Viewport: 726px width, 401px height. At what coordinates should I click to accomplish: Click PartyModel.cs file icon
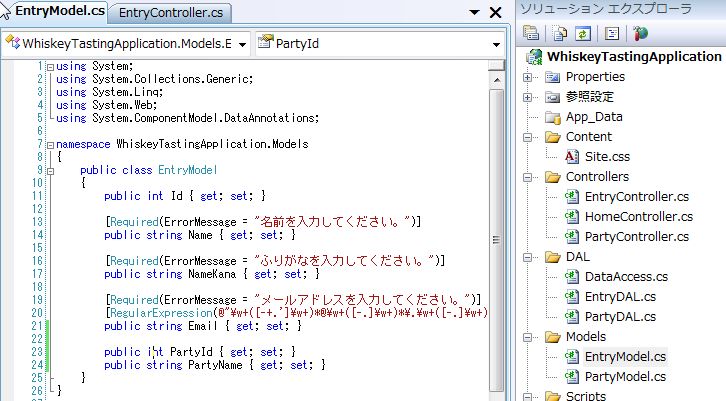[x=572, y=377]
